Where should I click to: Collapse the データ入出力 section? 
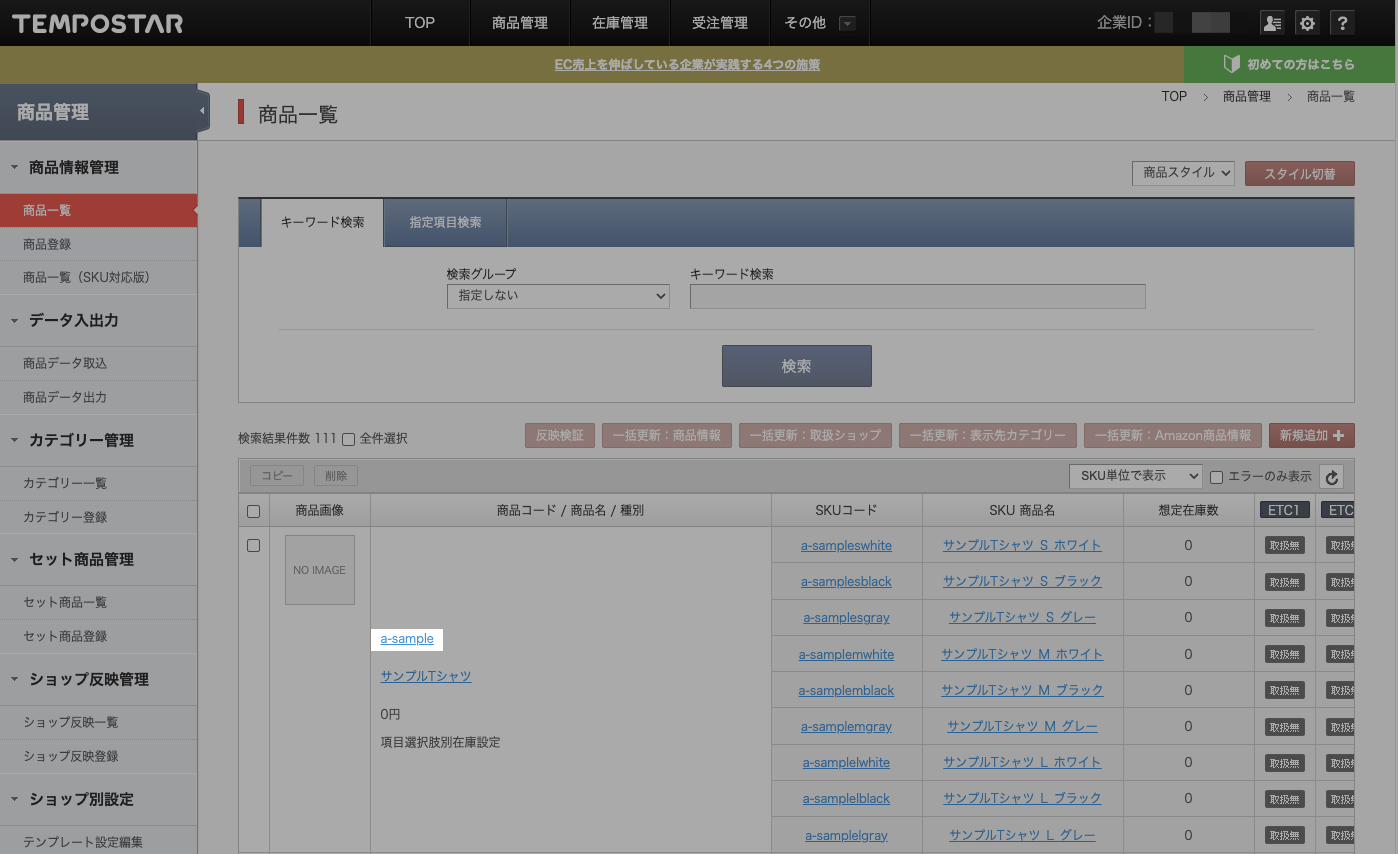pos(14,320)
